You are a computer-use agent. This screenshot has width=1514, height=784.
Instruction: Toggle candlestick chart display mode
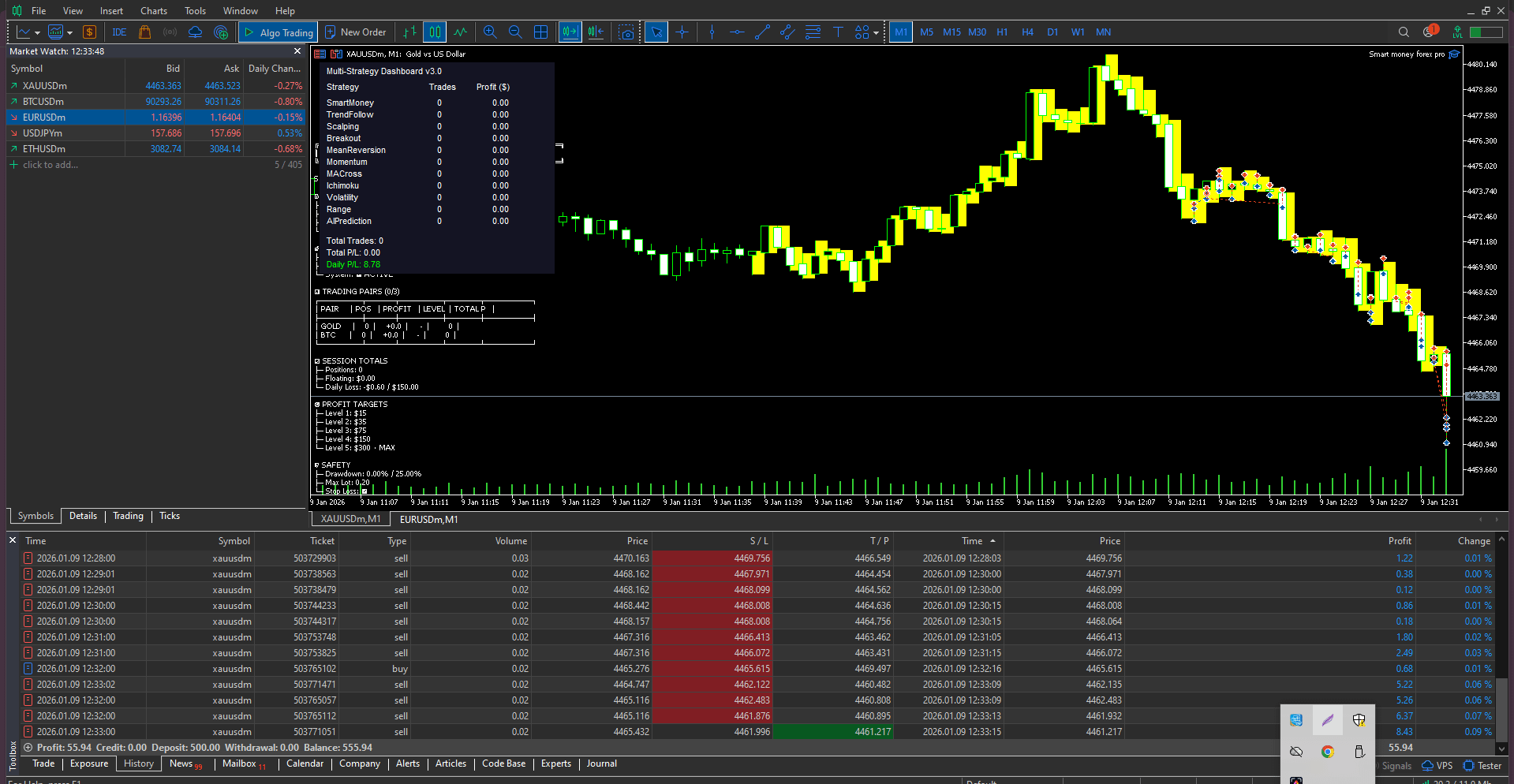pos(435,32)
